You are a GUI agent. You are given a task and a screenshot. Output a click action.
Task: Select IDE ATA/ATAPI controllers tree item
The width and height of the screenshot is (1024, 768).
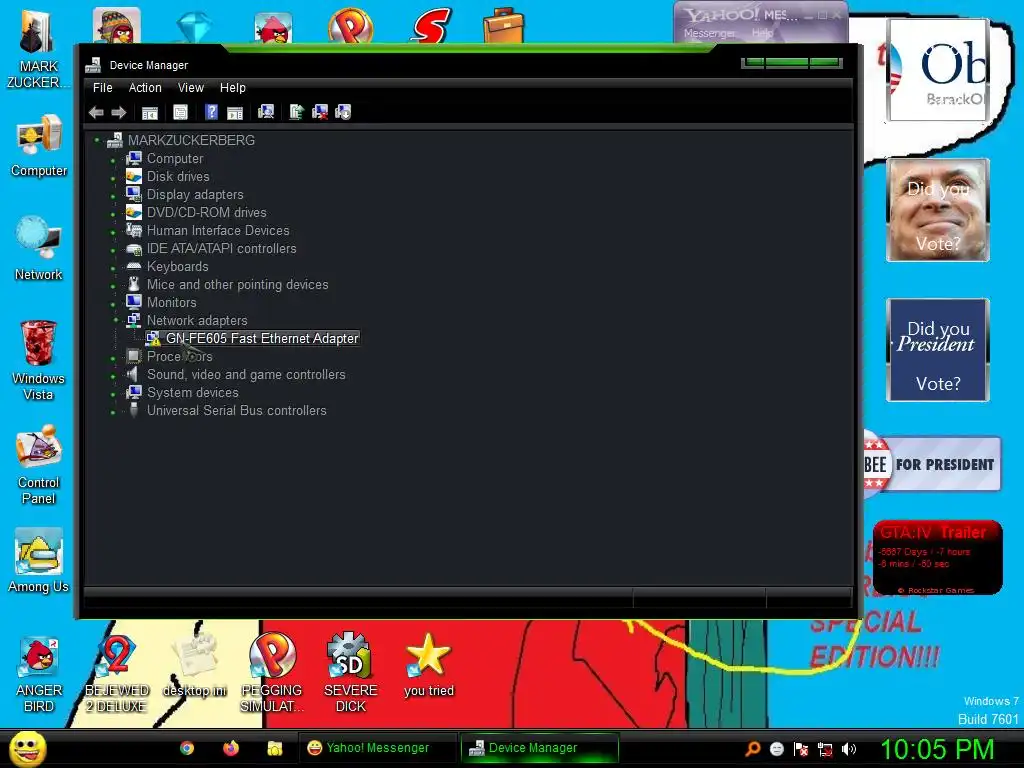[x=221, y=249]
